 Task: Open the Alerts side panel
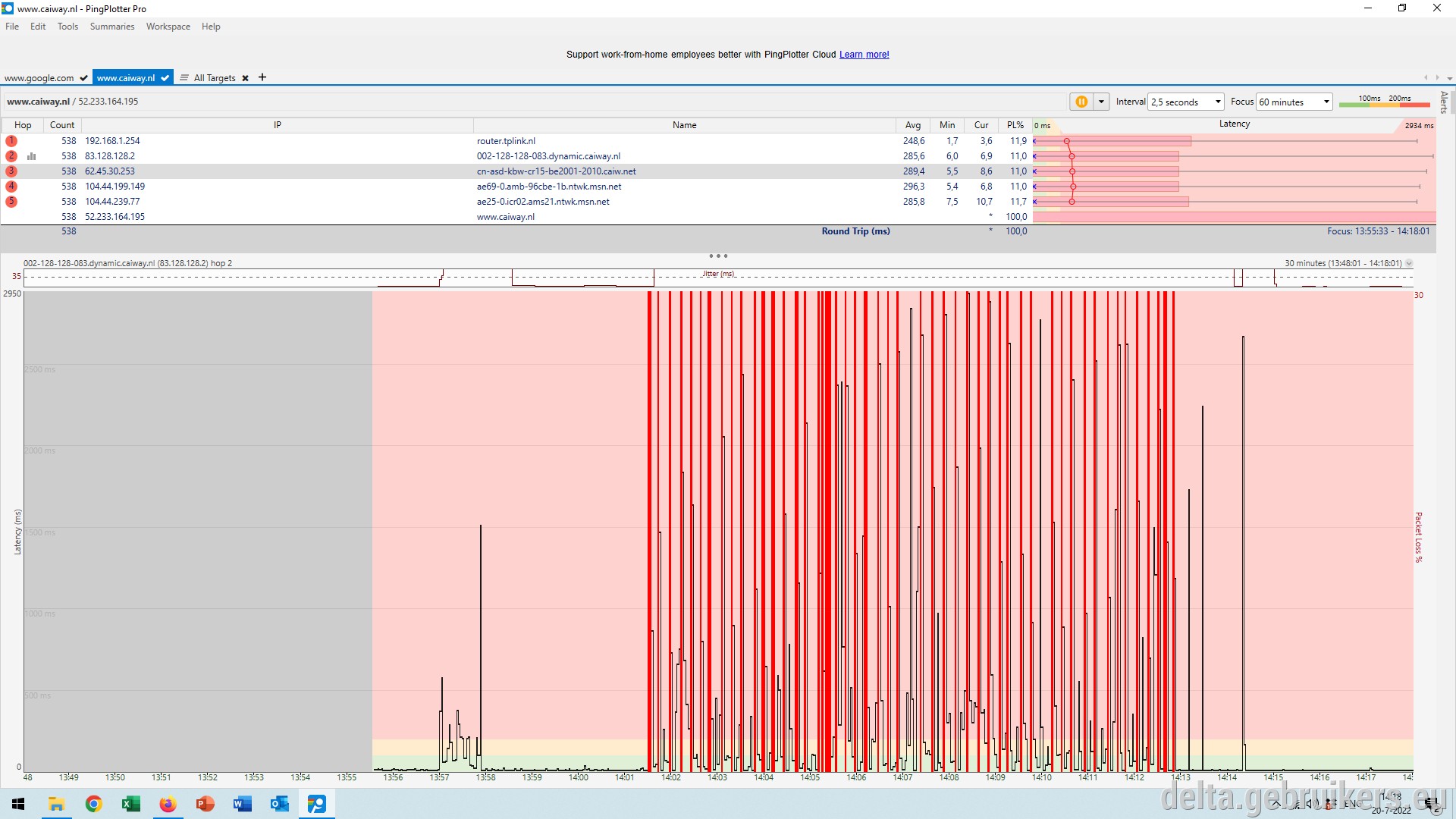click(x=1444, y=102)
